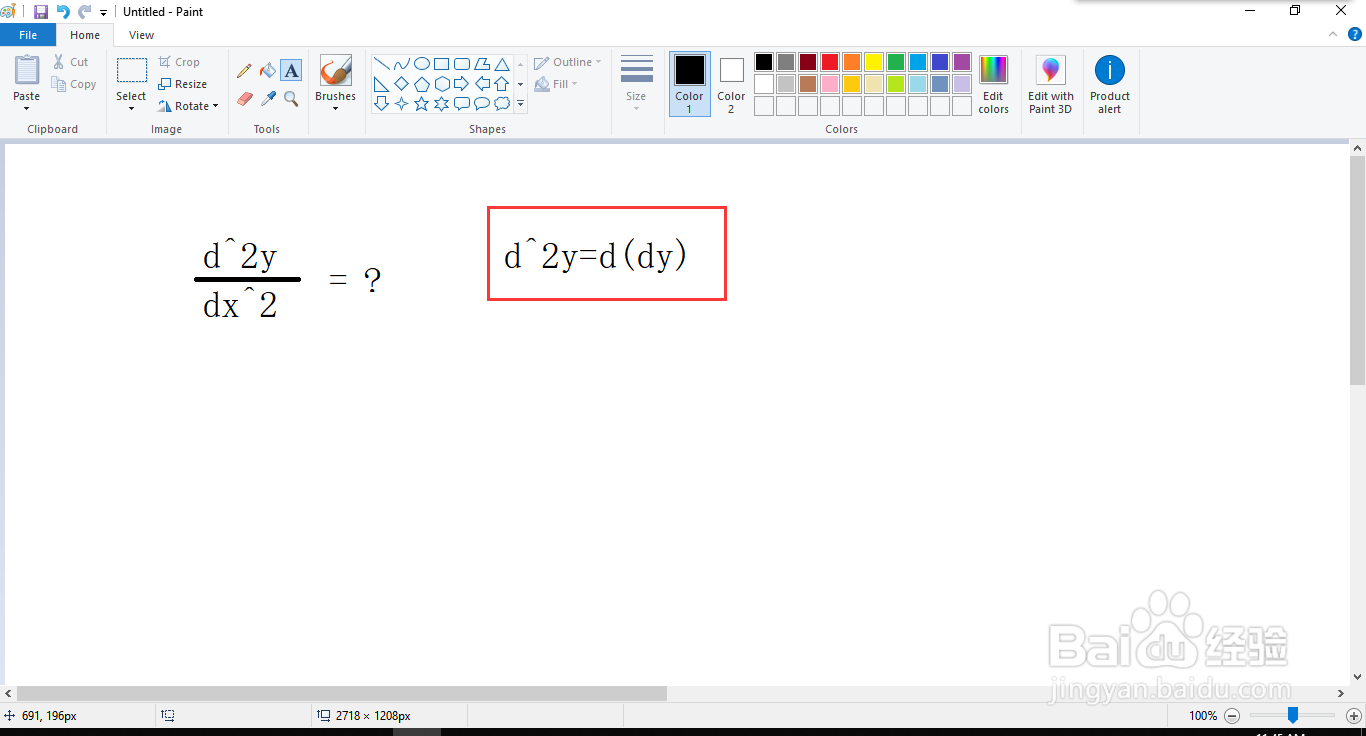Pick the Color picker eyedropper tool

(x=267, y=99)
